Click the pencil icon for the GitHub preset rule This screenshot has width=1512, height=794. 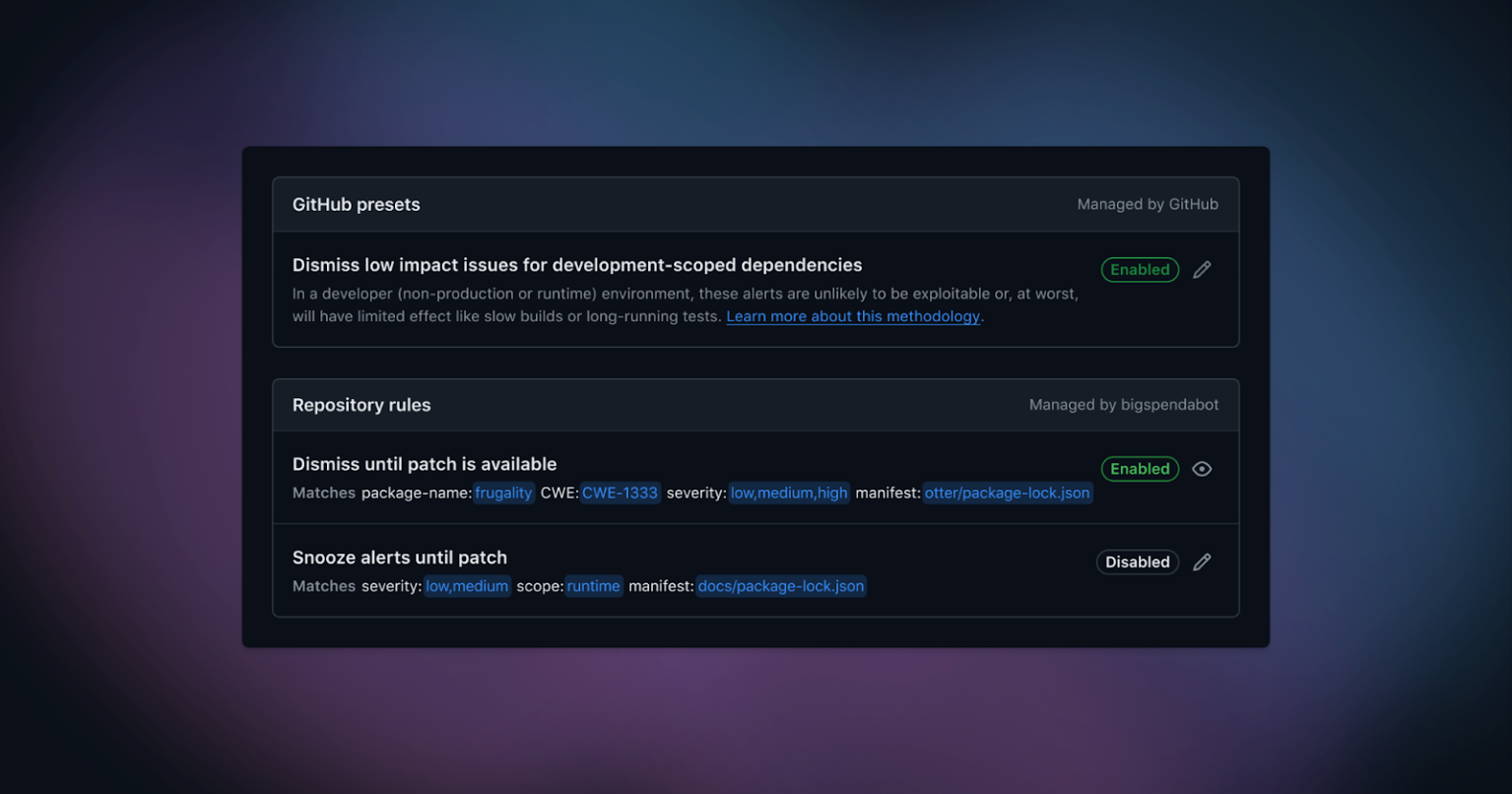pyautogui.click(x=1202, y=269)
